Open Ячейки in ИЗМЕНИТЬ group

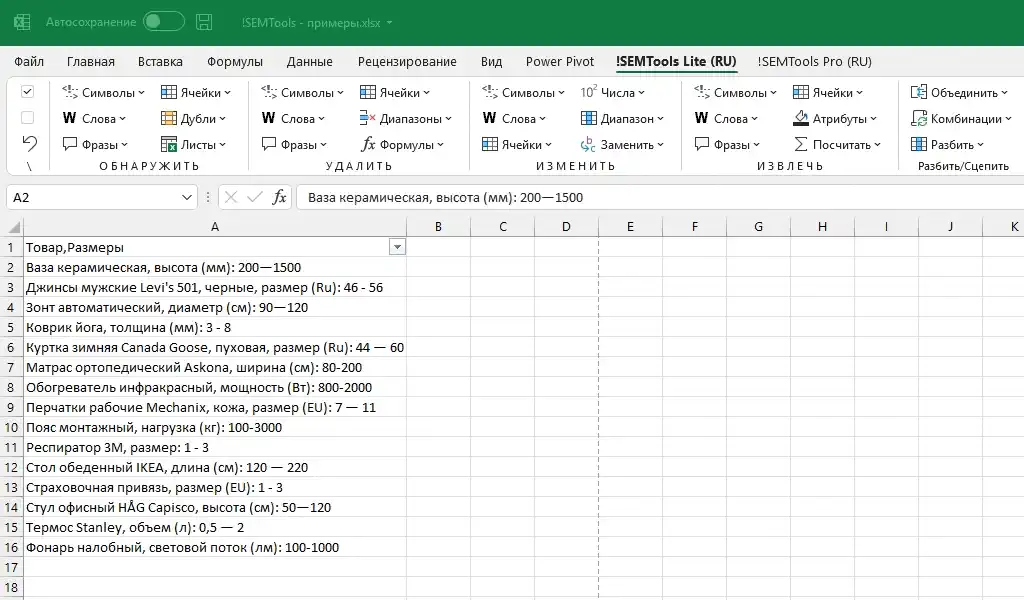point(517,145)
